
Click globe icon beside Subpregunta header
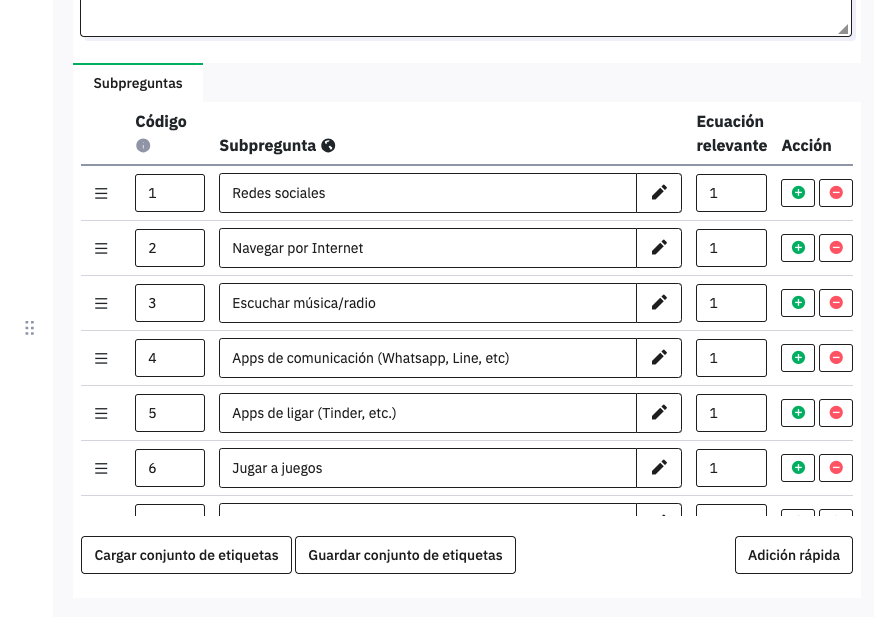coord(328,146)
